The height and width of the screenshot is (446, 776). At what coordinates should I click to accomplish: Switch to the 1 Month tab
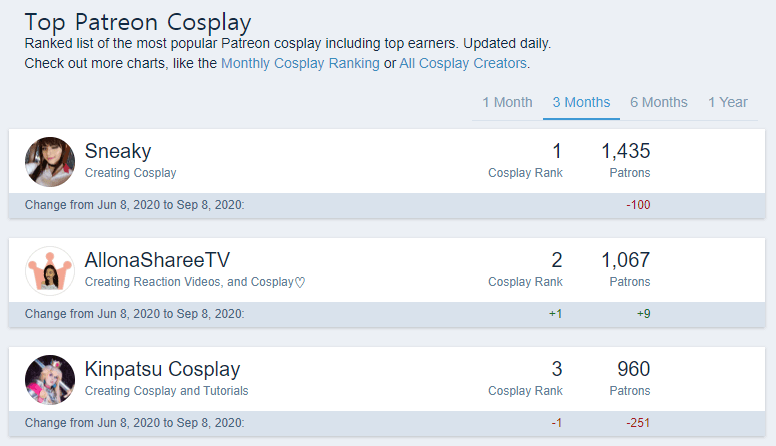tap(507, 102)
